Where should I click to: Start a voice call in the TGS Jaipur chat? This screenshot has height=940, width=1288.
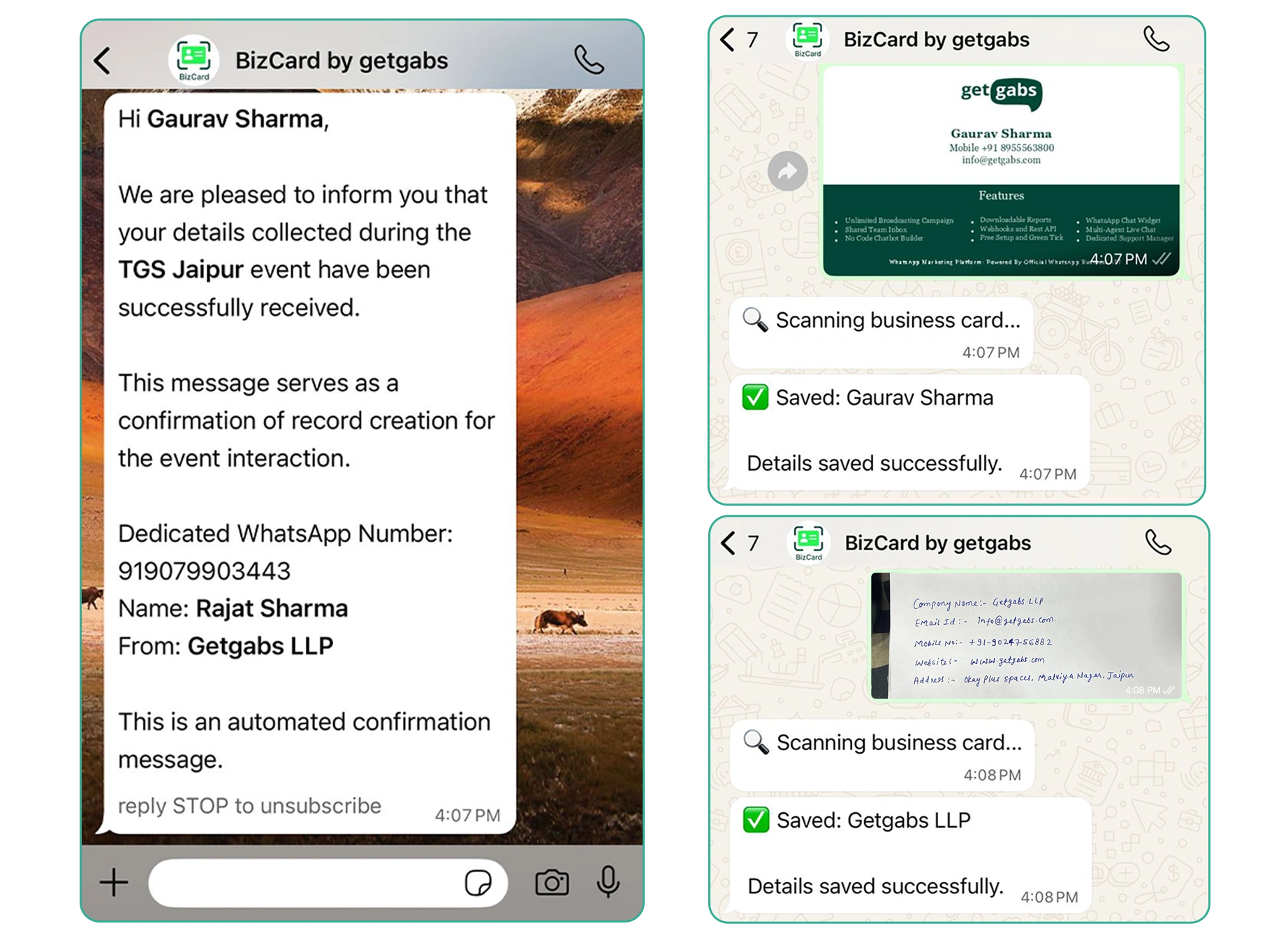[589, 60]
